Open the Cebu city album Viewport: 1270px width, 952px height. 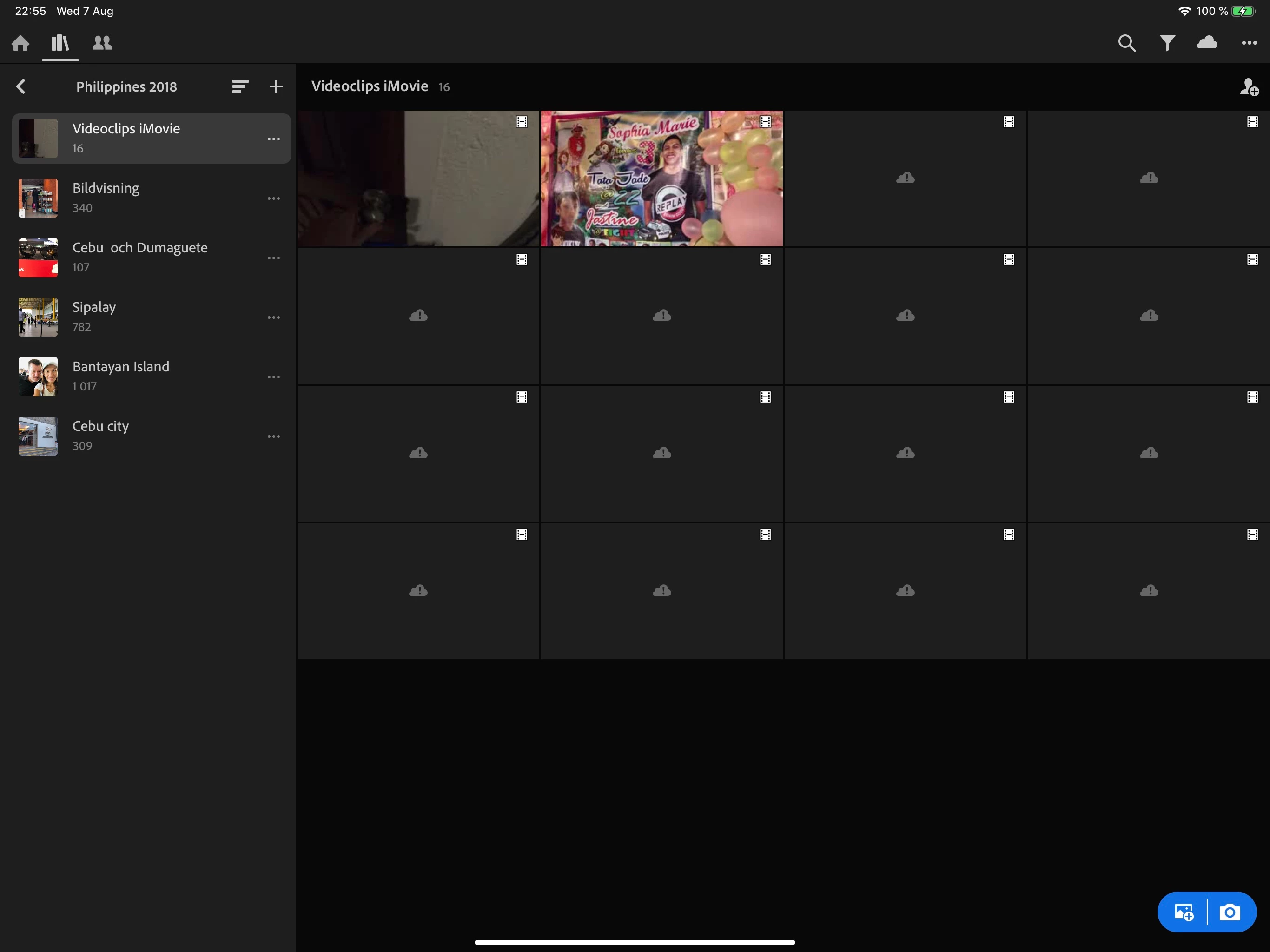click(100, 436)
